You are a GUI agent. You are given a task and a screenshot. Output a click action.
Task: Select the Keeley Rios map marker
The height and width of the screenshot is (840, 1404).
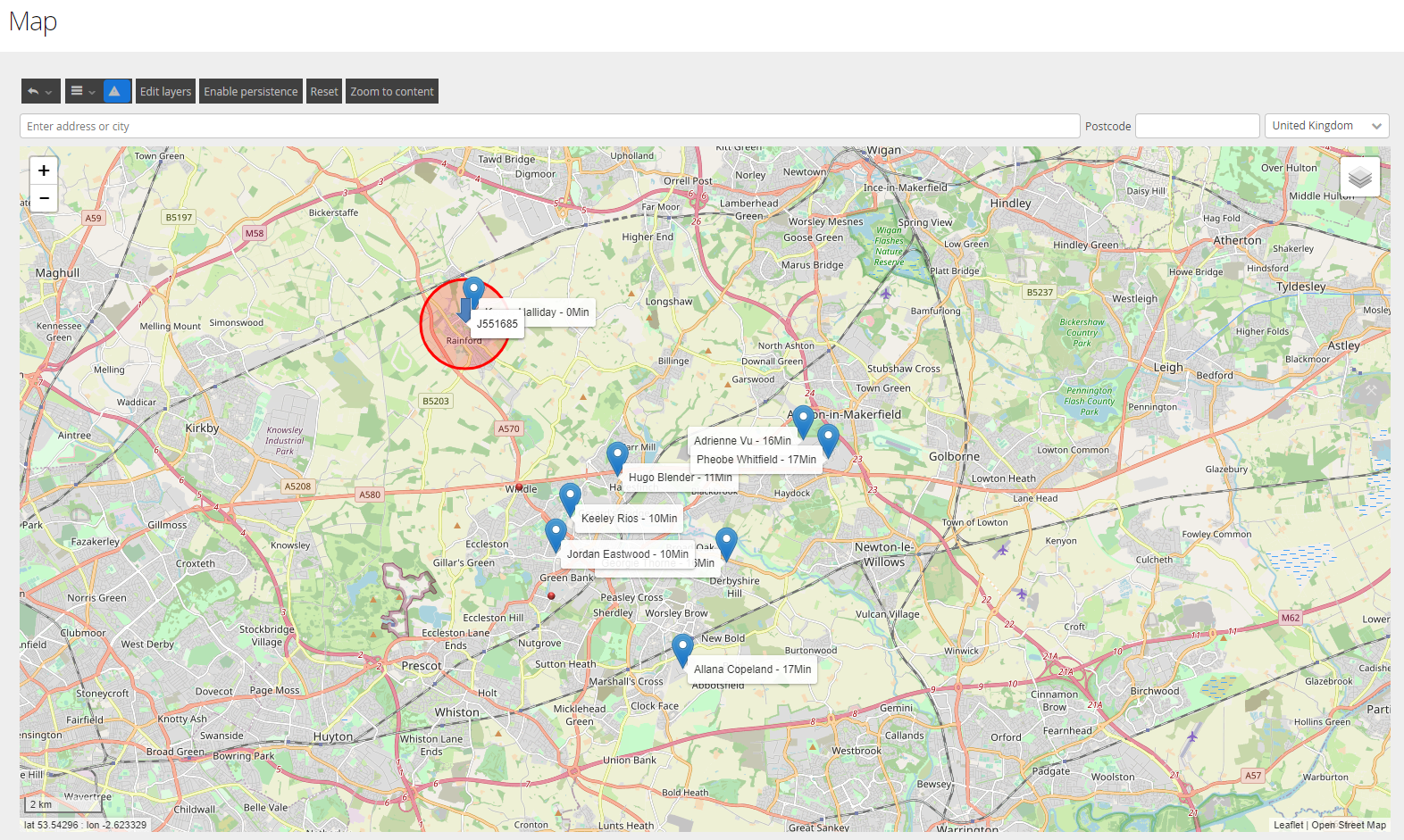tap(570, 499)
